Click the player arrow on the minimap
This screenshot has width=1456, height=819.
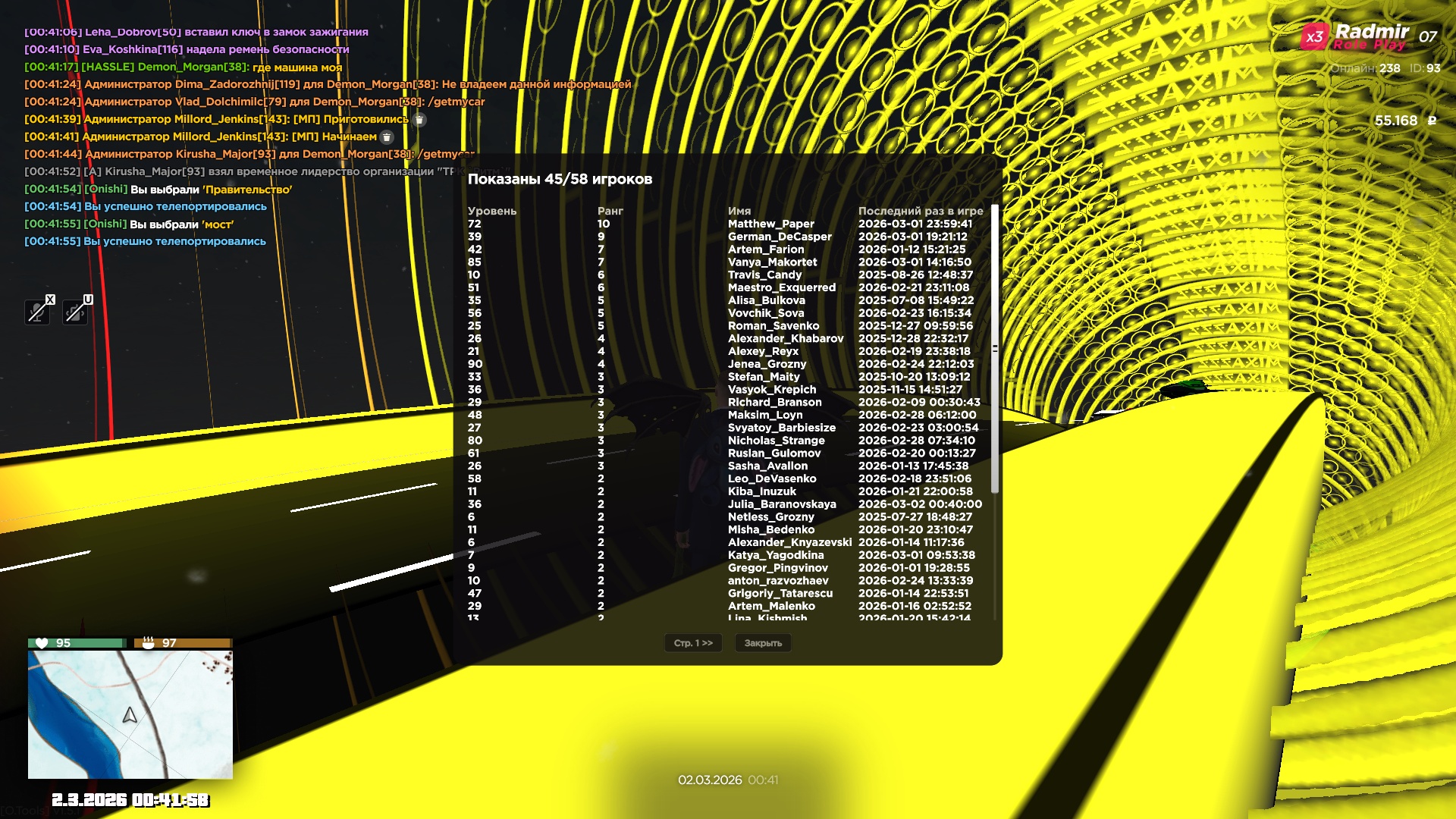tap(130, 715)
